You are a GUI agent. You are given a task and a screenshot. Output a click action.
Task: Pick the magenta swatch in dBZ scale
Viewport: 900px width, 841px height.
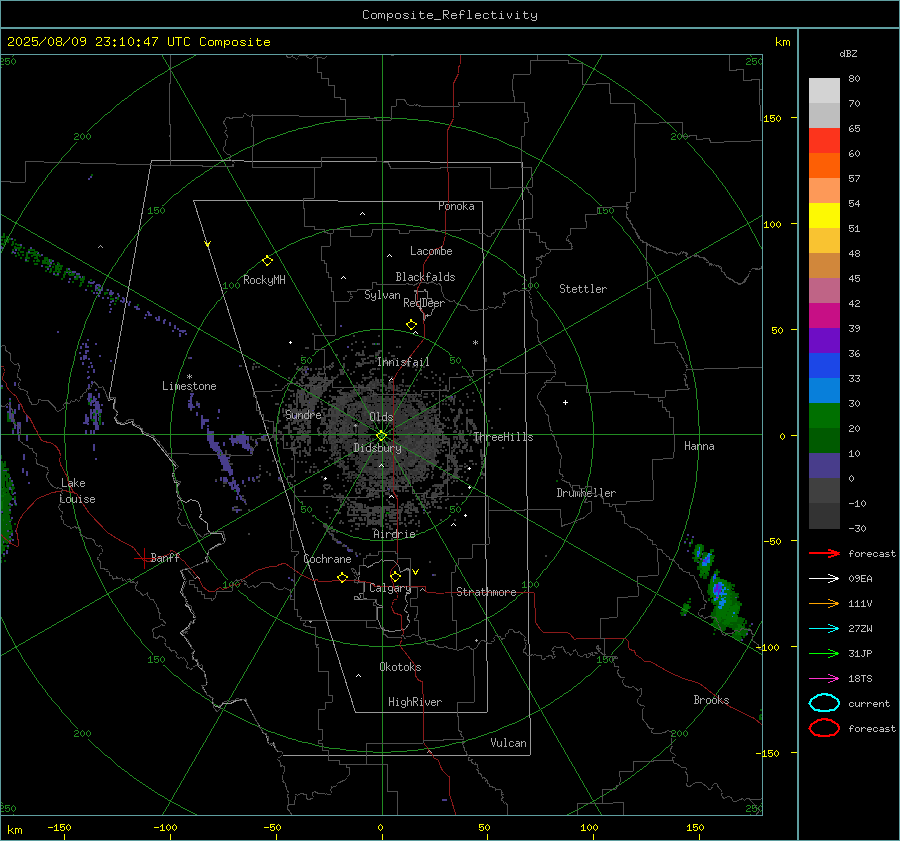click(x=824, y=316)
